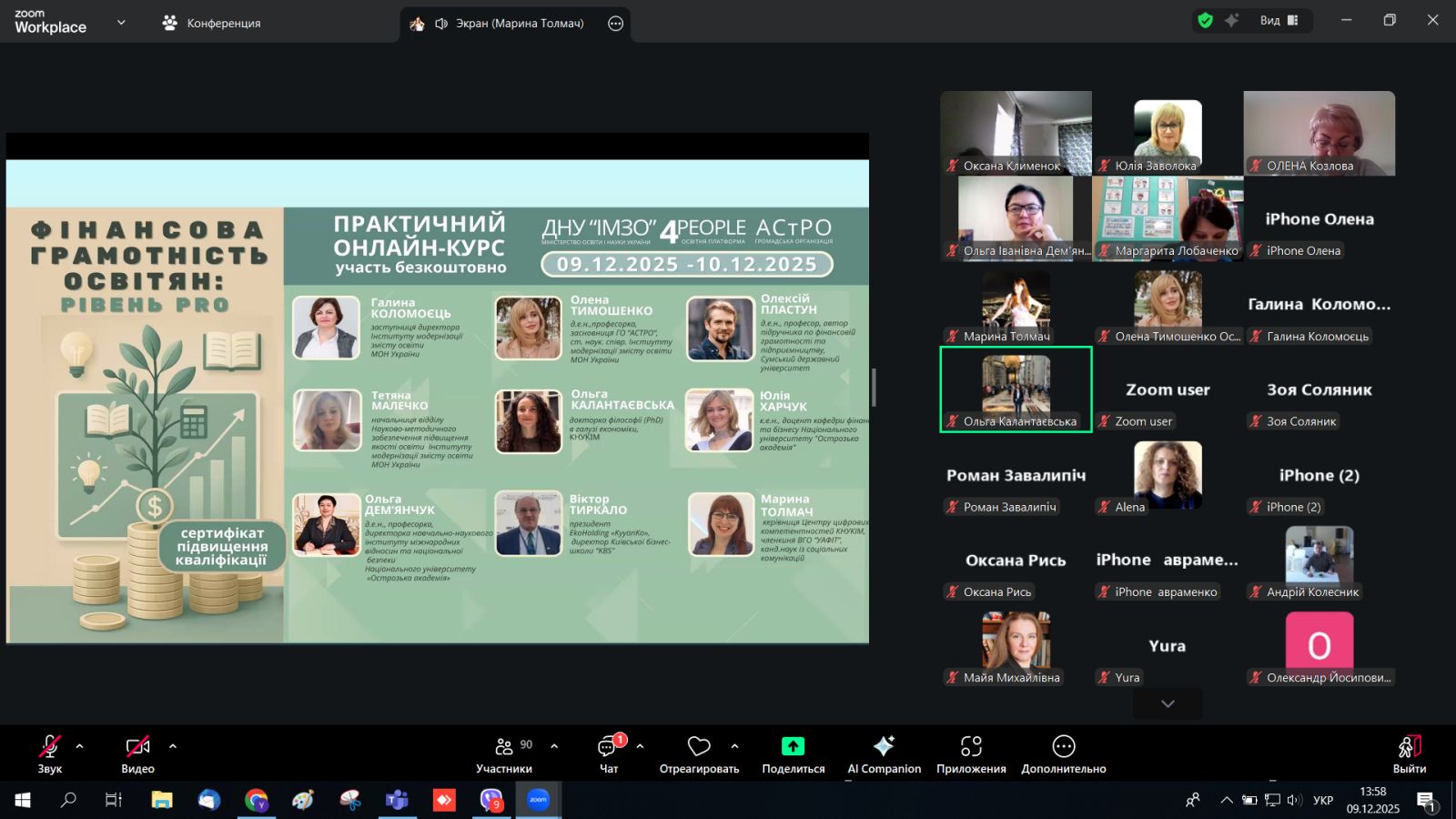Open the Chat panel
1456x819 pixels.
pos(608,747)
